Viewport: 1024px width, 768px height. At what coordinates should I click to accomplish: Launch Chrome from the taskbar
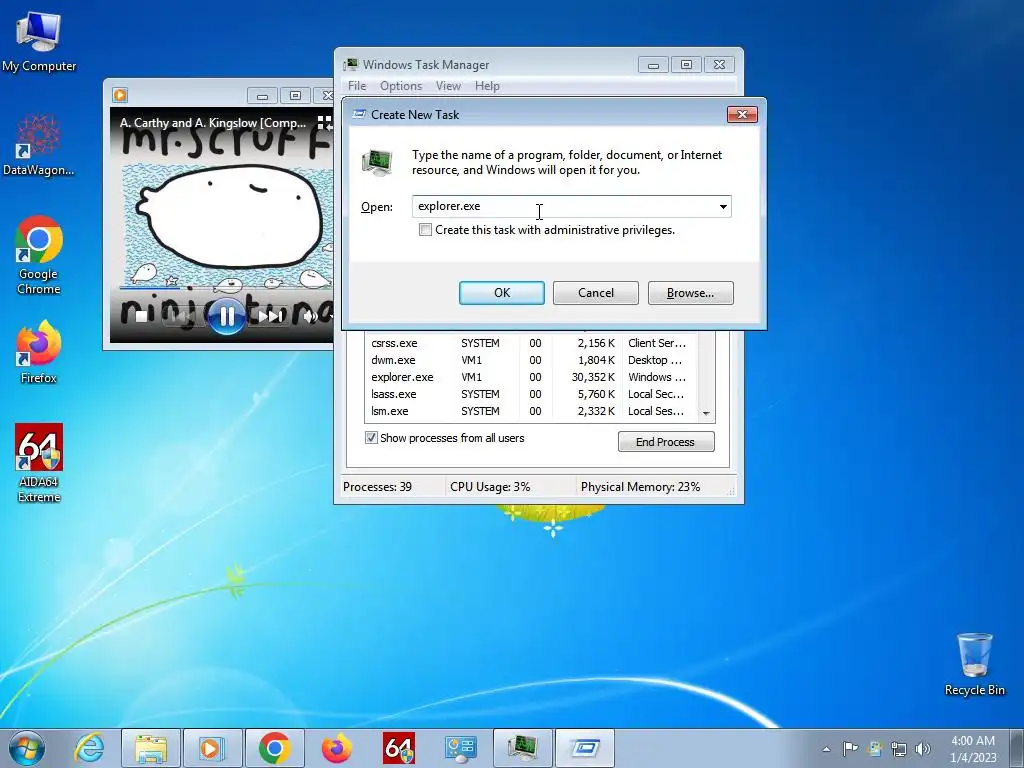(274, 748)
